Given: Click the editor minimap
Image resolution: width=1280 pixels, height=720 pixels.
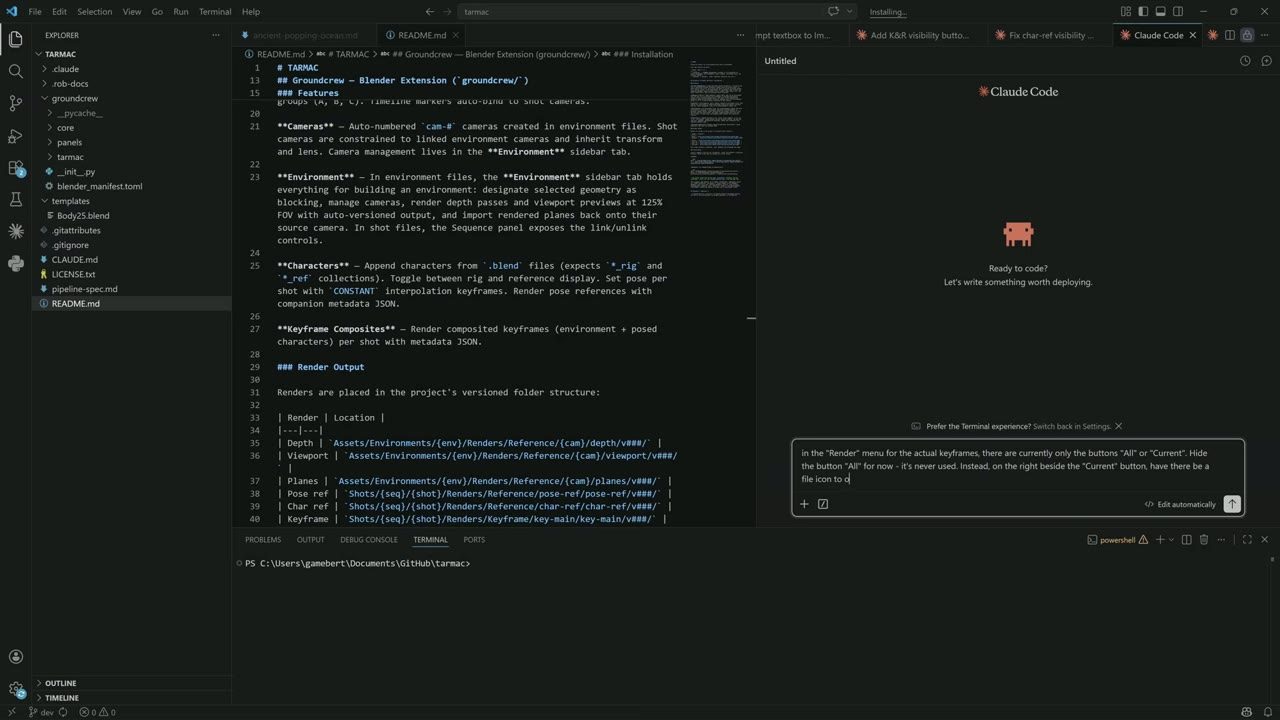Looking at the screenshot, I should (x=717, y=130).
